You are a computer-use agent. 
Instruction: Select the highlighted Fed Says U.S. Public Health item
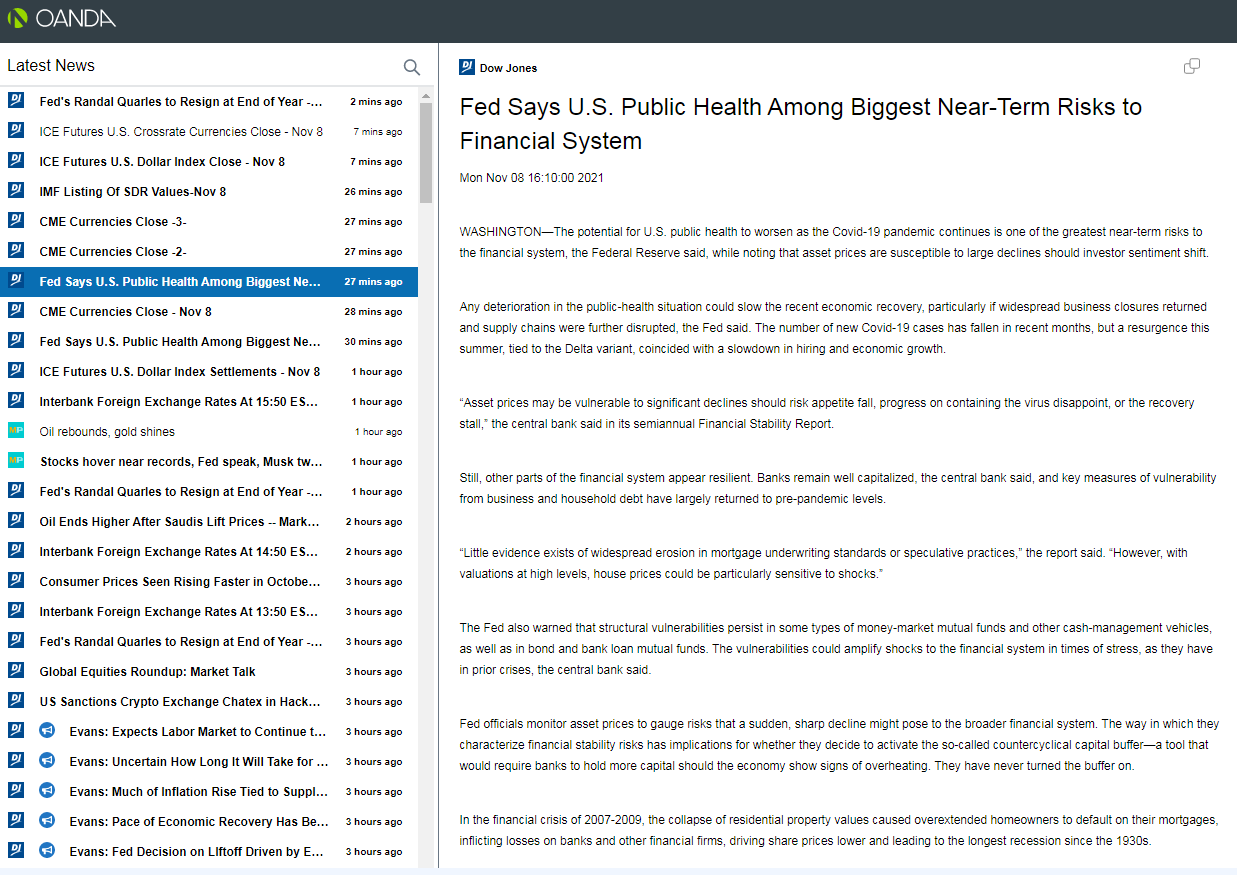[x=180, y=282]
